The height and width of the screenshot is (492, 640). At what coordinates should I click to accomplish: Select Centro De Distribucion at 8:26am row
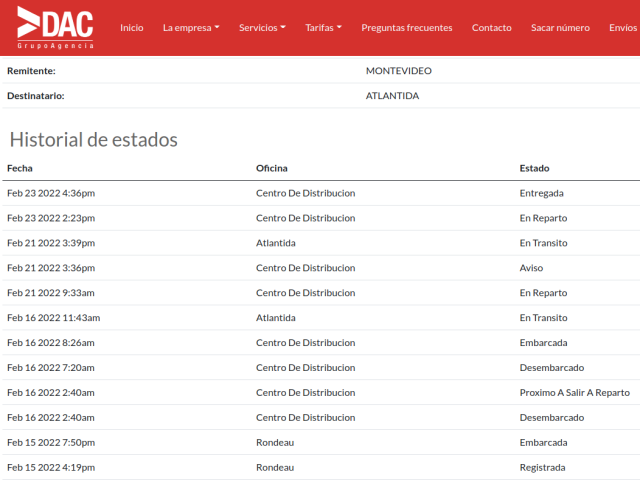pyautogui.click(x=305, y=343)
